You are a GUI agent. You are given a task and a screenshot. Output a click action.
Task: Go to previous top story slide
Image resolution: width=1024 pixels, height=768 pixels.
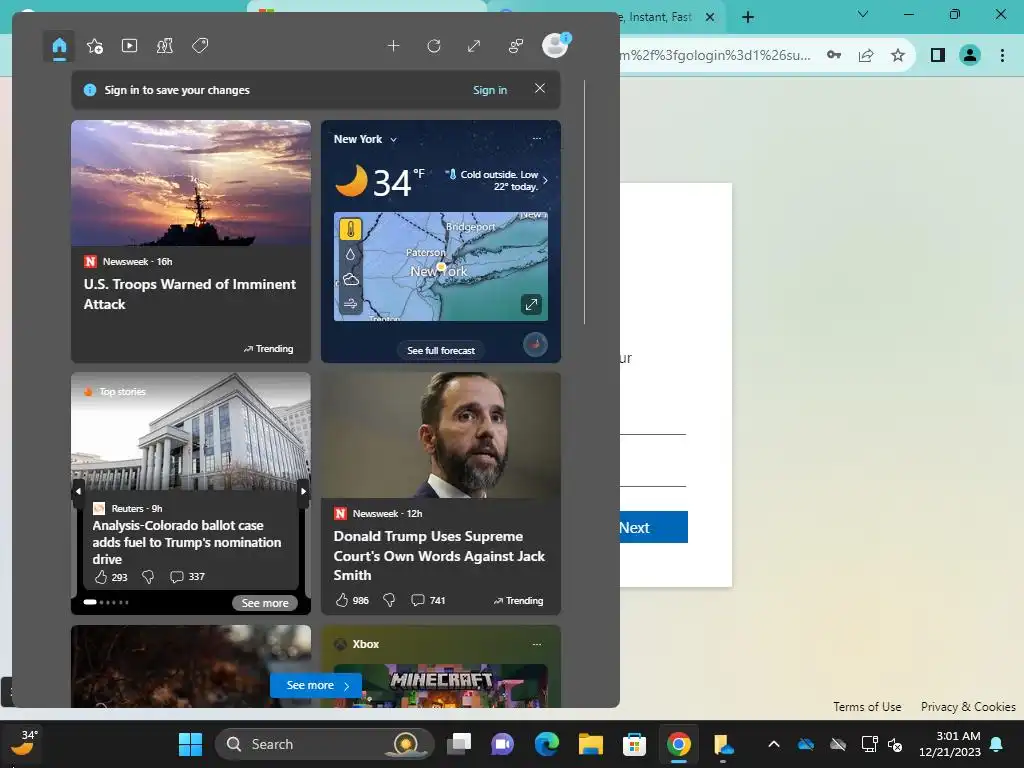(x=78, y=491)
